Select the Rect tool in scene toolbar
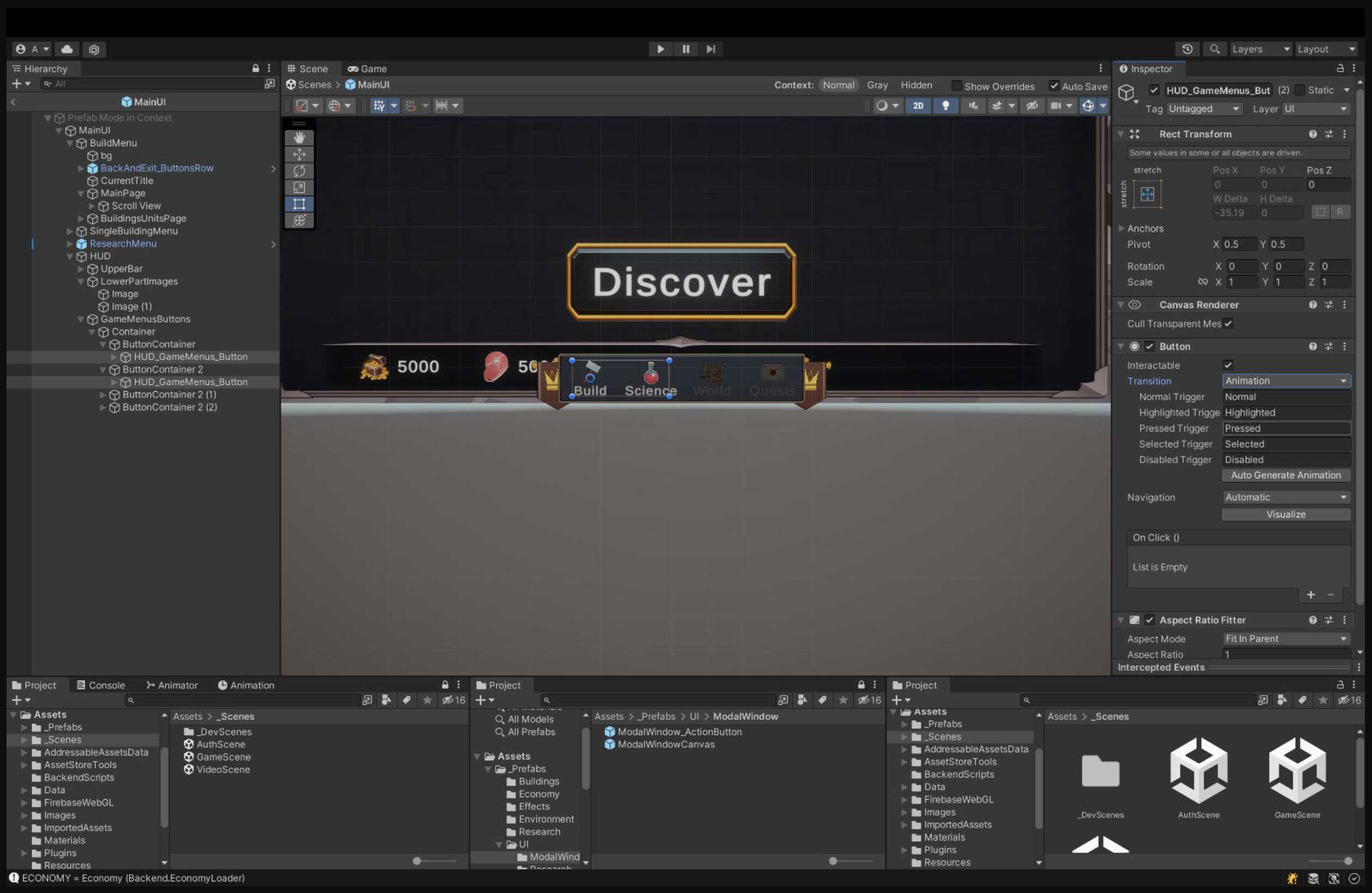This screenshot has width=1372, height=893. (x=299, y=204)
